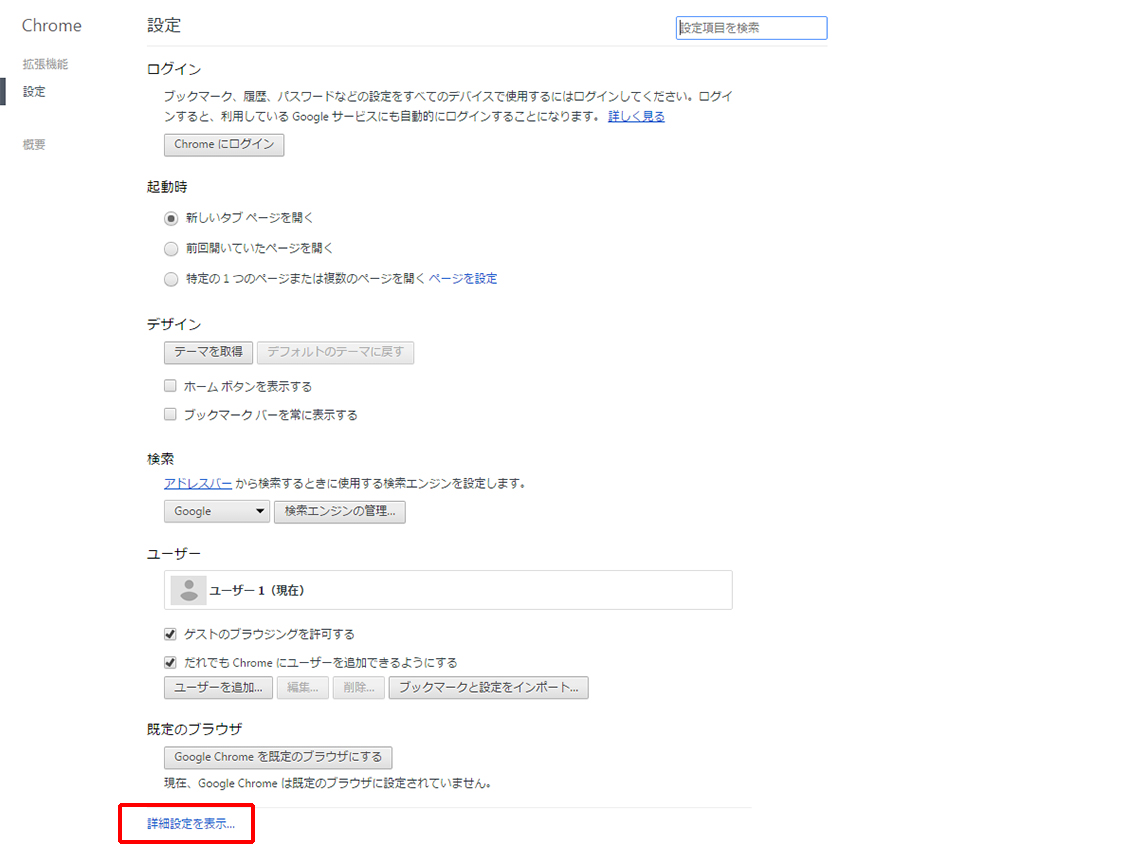Uncheck ゲストのブラウジングを許可する checkbox
Viewport: 1130px width, 847px height.
point(170,634)
